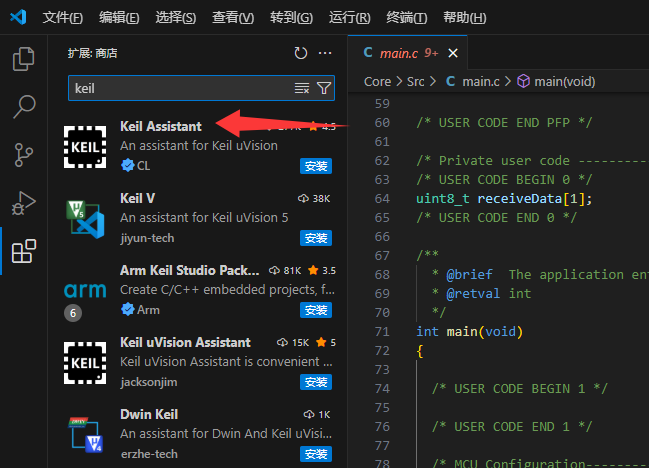Click the extension pack count badge 6

tap(73, 313)
